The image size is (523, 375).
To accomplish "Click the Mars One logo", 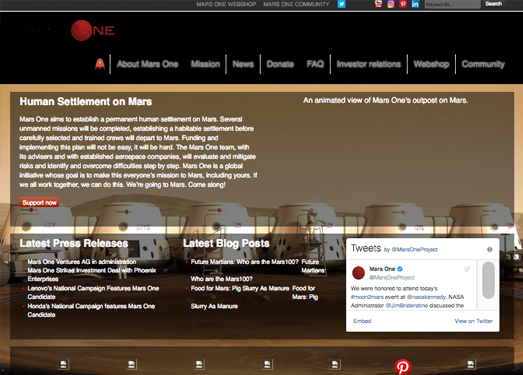I will (67, 30).
